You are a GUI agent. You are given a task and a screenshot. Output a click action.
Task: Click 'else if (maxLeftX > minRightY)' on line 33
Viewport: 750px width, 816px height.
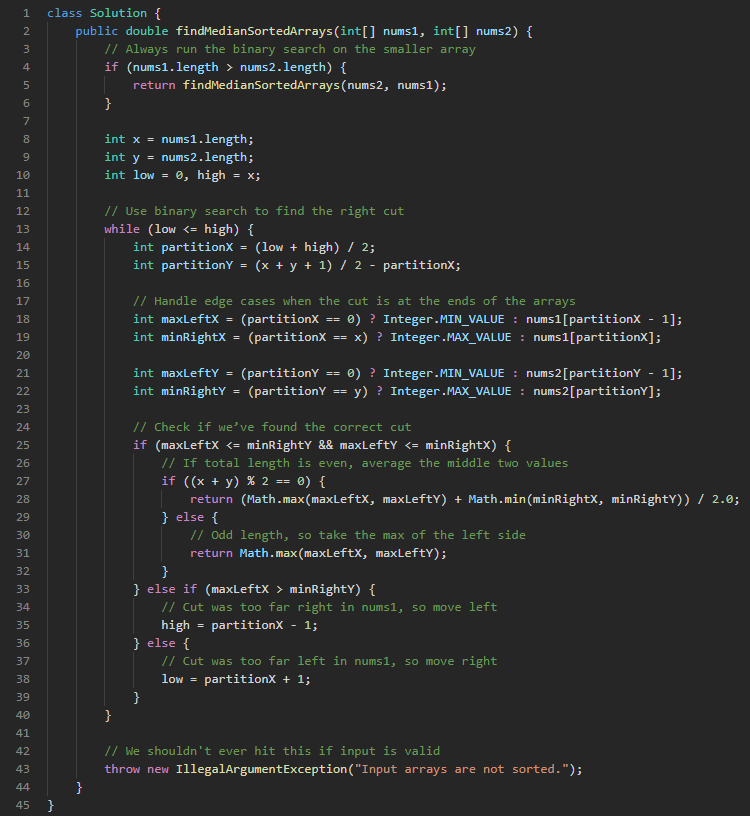[x=254, y=590]
